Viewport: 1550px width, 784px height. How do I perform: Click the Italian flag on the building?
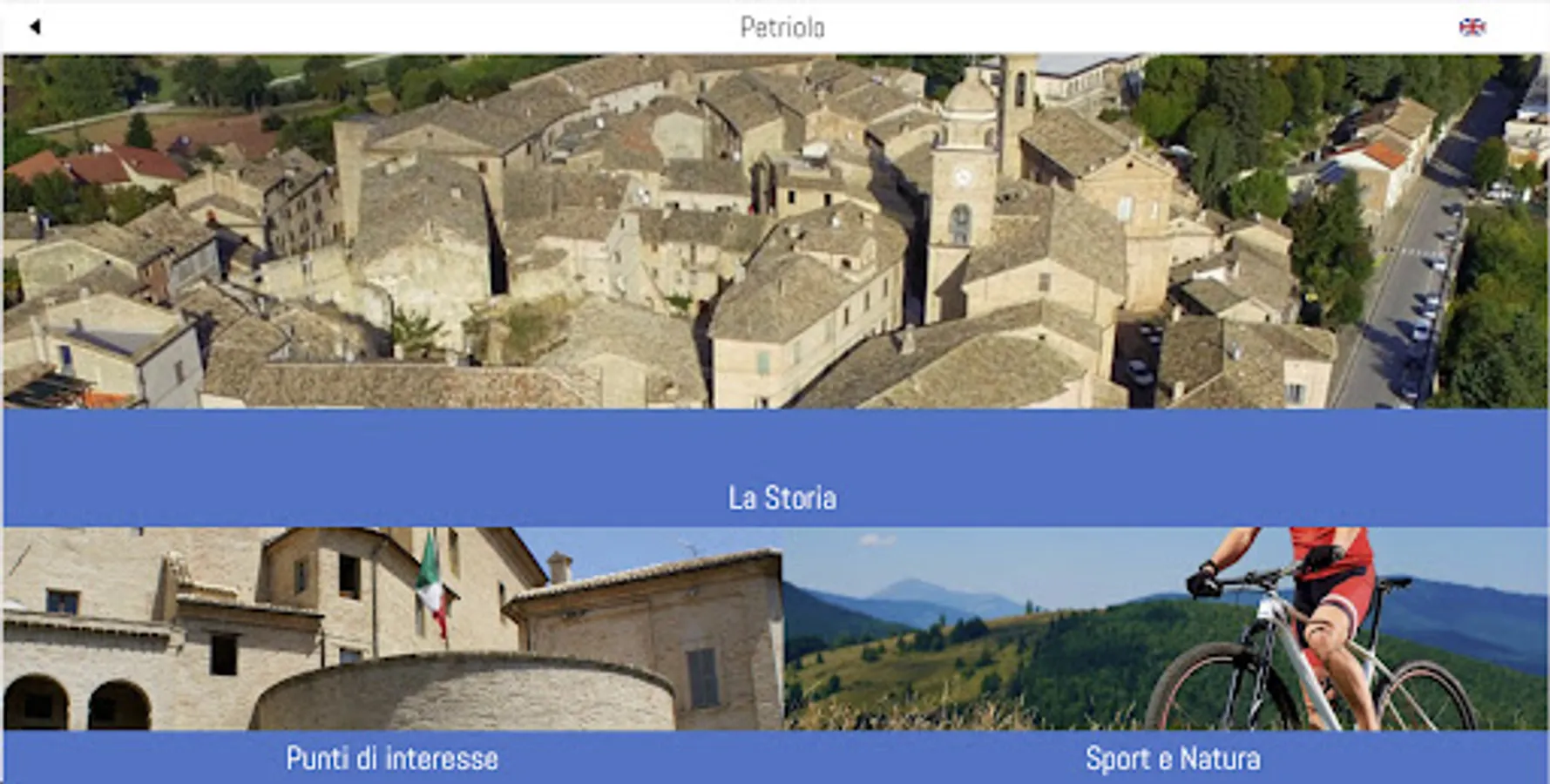(432, 582)
